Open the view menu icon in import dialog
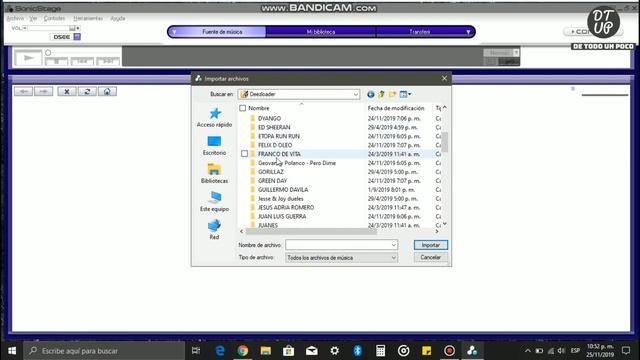This screenshot has width=640, height=360. coord(405,94)
